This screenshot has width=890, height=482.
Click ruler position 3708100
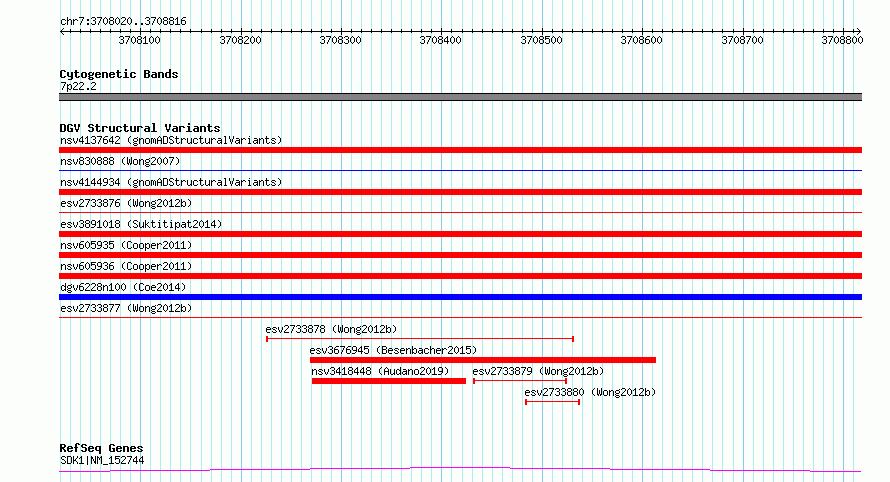[x=139, y=40]
